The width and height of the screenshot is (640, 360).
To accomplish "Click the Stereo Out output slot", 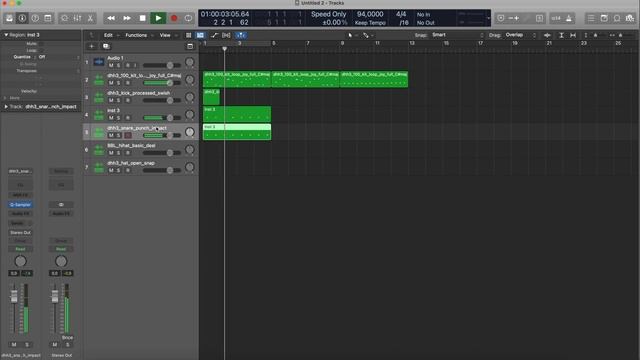I will (x=20, y=233).
